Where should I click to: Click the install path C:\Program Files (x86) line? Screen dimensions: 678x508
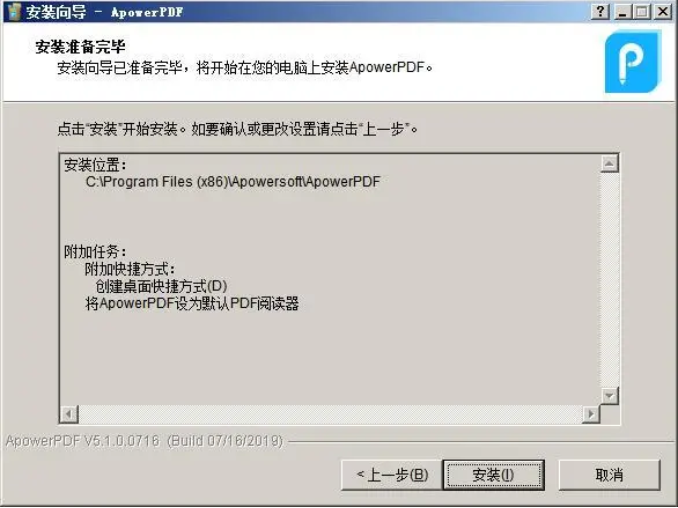[x=233, y=182]
